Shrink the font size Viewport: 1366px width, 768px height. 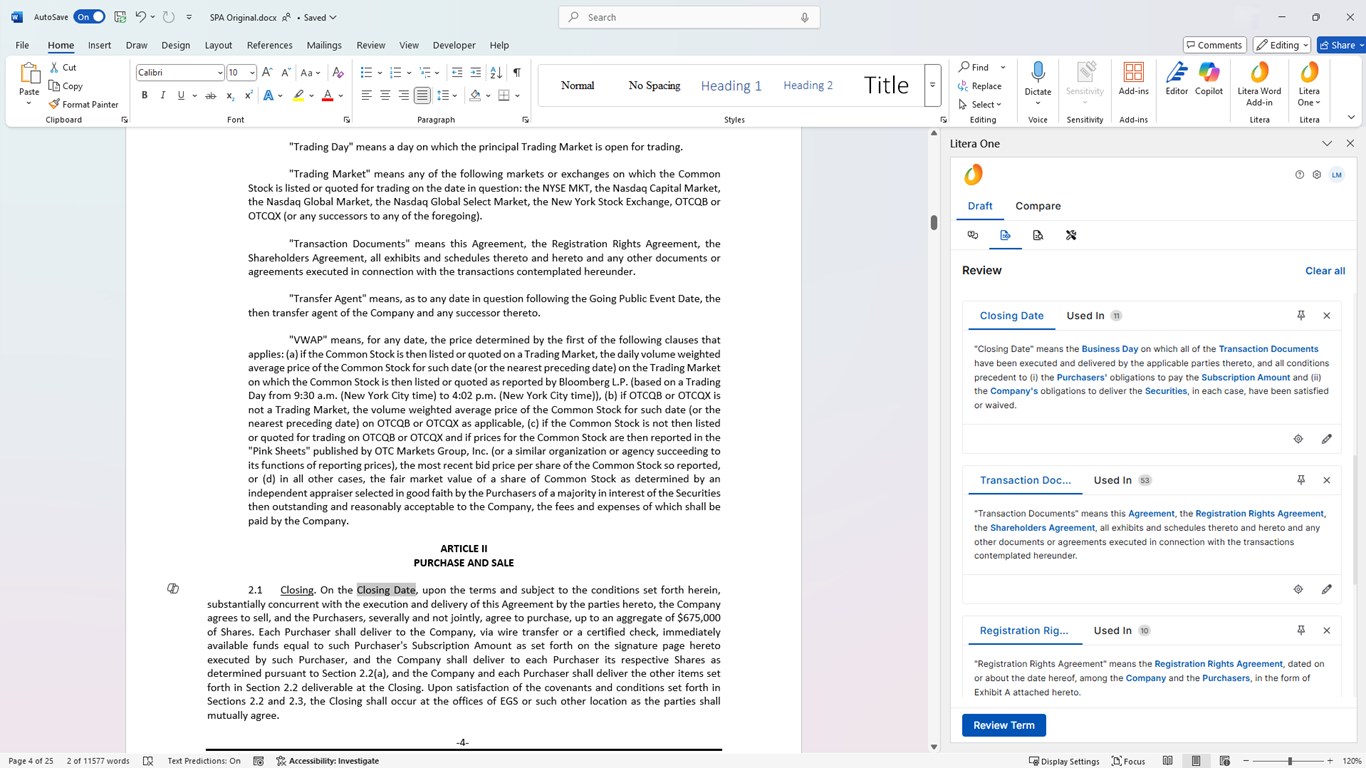(x=284, y=73)
